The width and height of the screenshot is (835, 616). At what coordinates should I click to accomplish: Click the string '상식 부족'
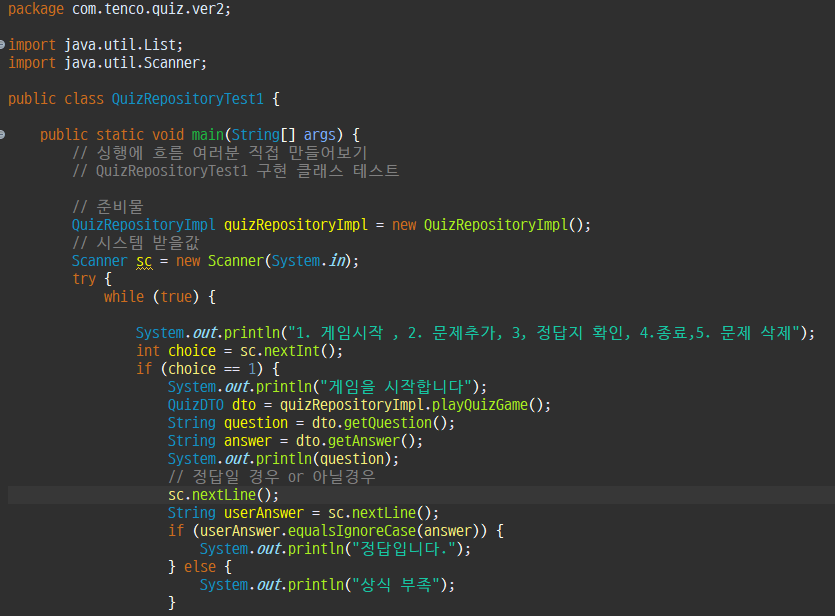(396, 585)
